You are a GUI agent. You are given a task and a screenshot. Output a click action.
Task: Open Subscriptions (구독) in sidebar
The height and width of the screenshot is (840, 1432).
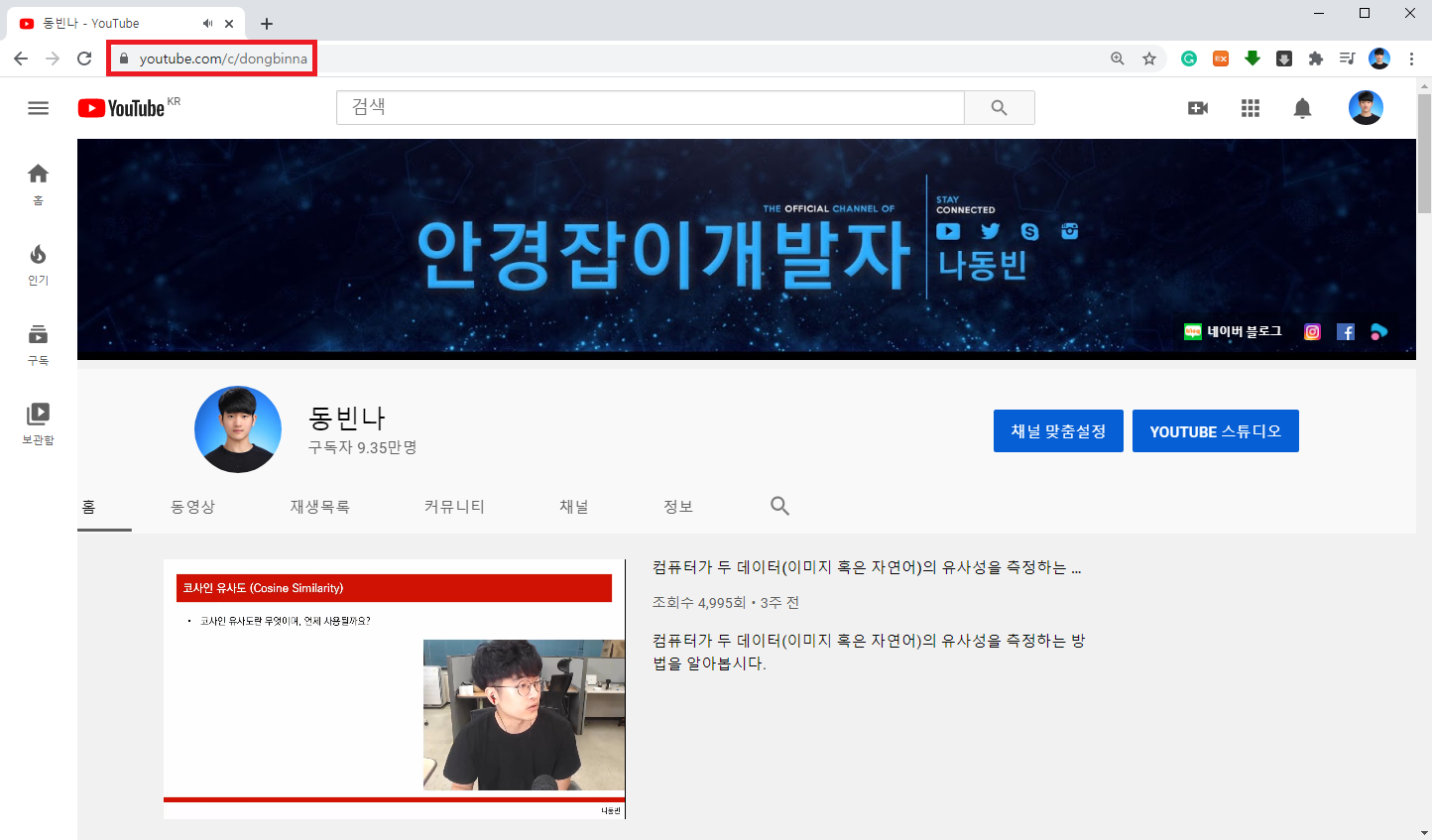38,344
